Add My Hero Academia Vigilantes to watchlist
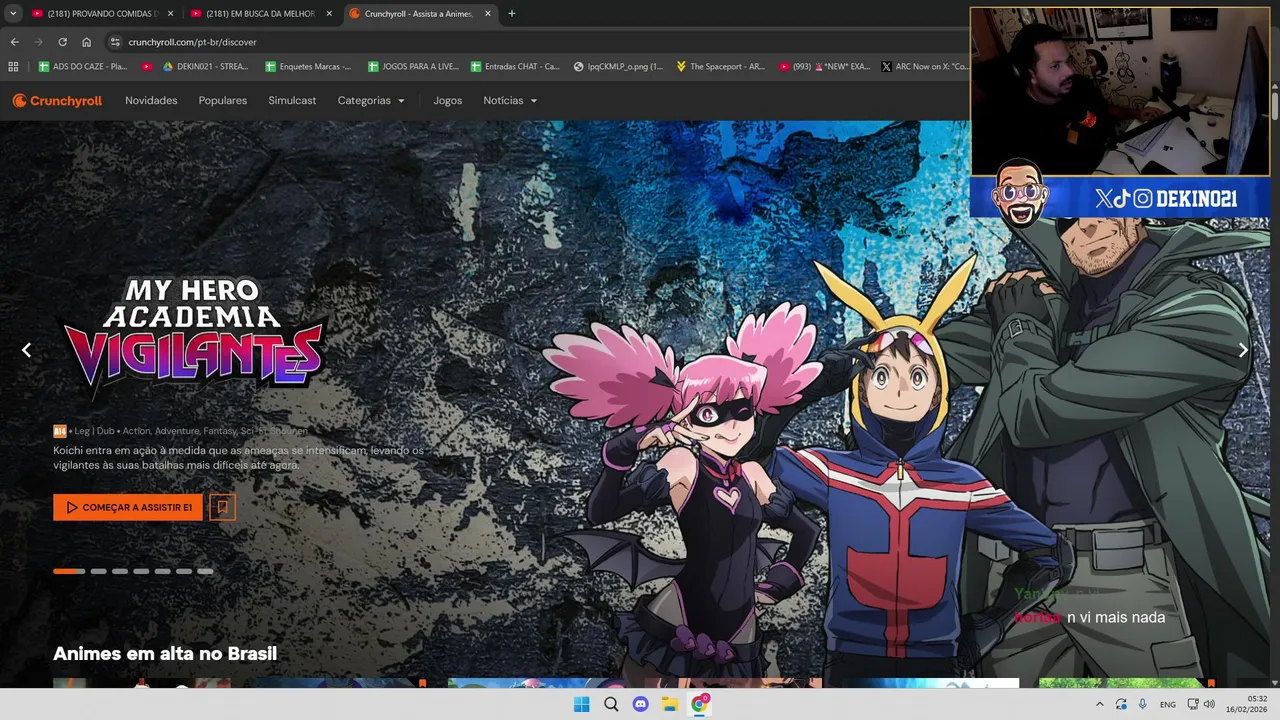Viewport: 1280px width, 720px height. point(222,507)
